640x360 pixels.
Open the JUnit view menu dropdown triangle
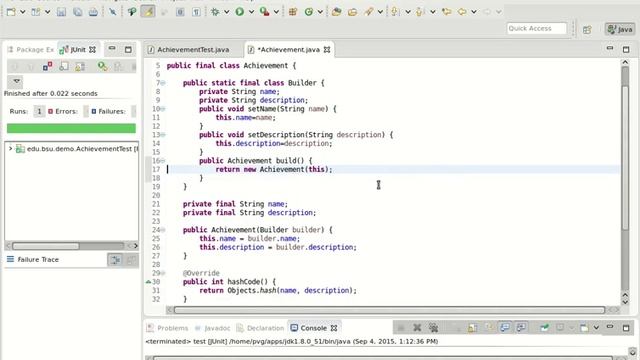point(16,81)
